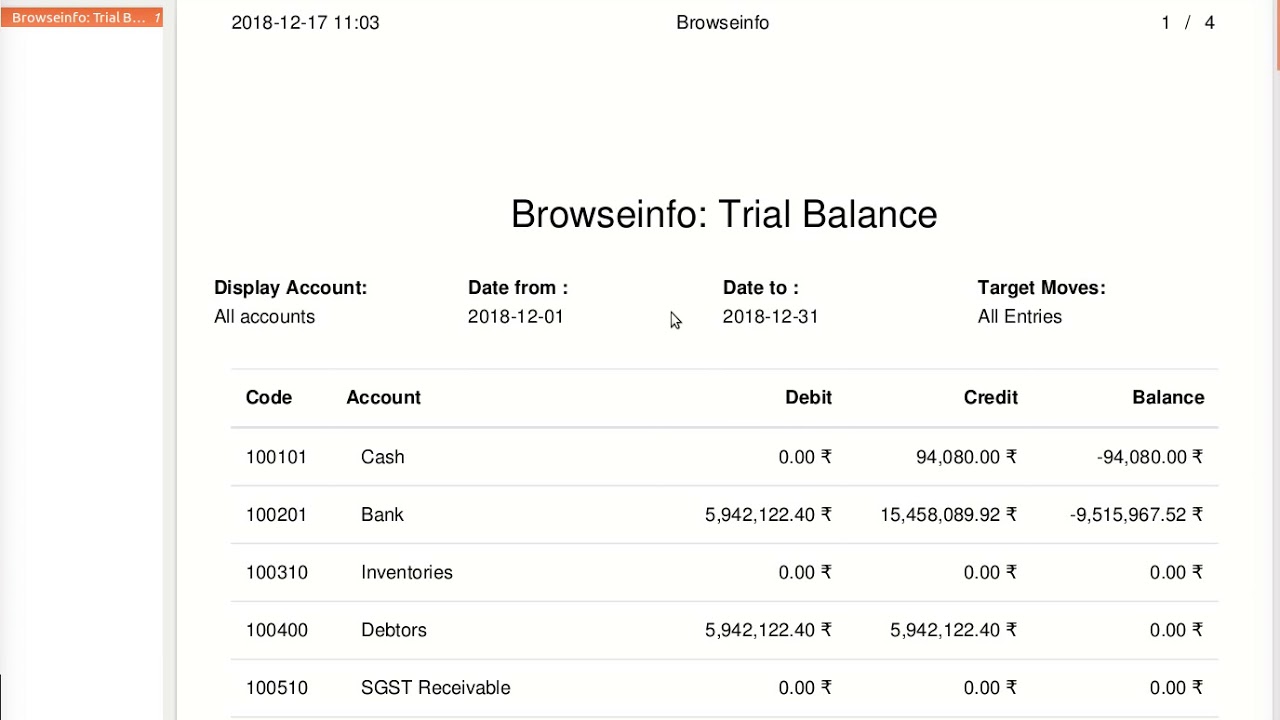Click the Balance column header
Image resolution: width=1280 pixels, height=720 pixels.
coord(1168,397)
